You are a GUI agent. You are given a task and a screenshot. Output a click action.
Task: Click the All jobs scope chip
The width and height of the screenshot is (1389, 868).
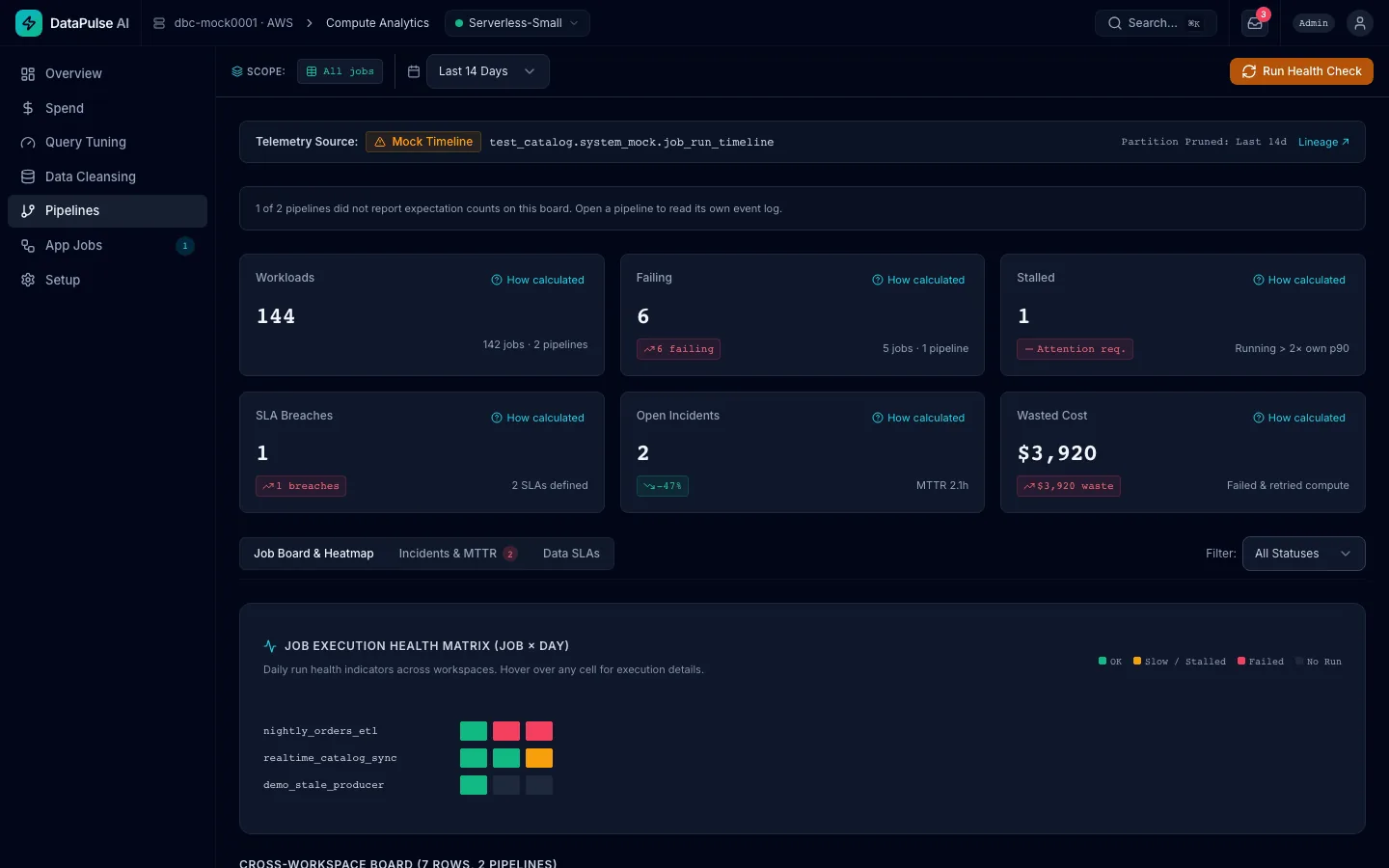[340, 71]
